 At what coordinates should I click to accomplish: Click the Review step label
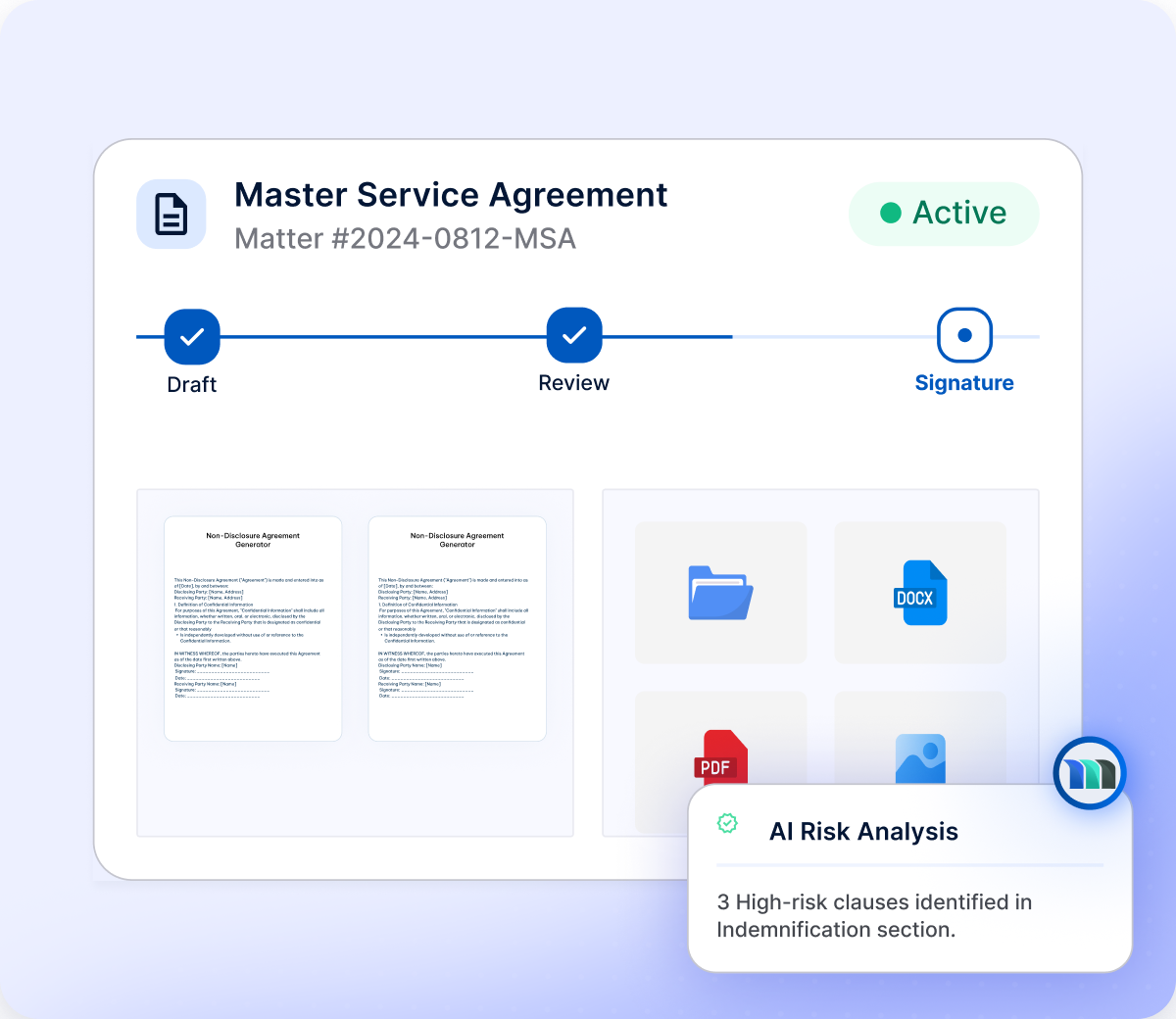click(x=574, y=383)
